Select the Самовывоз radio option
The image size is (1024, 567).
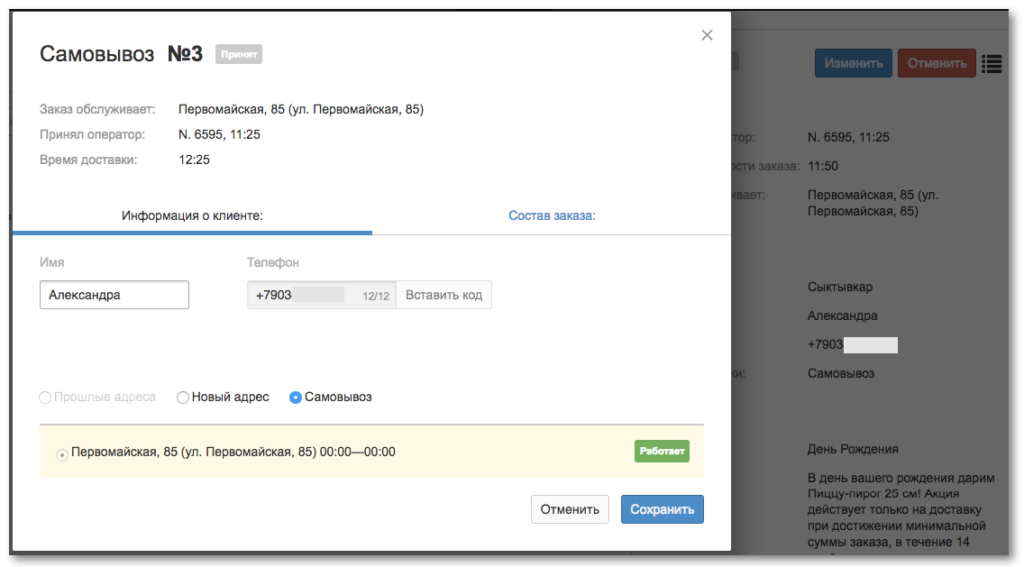295,397
